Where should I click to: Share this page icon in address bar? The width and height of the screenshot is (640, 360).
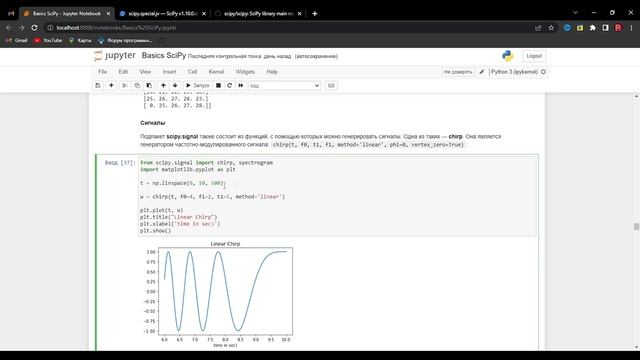coord(538,28)
